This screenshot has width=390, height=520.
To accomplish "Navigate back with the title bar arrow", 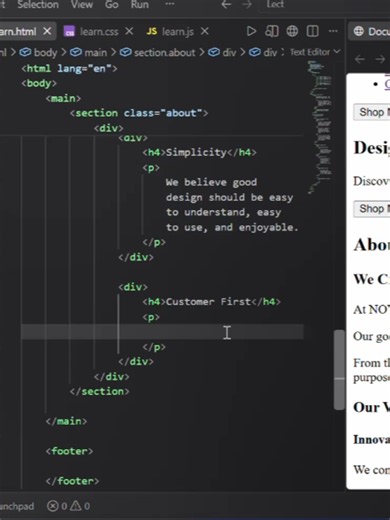I will (x=226, y=5).
